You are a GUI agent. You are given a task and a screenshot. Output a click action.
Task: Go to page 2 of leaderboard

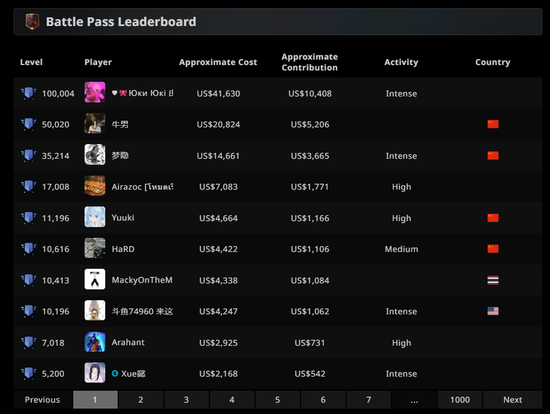pyautogui.click(x=141, y=400)
